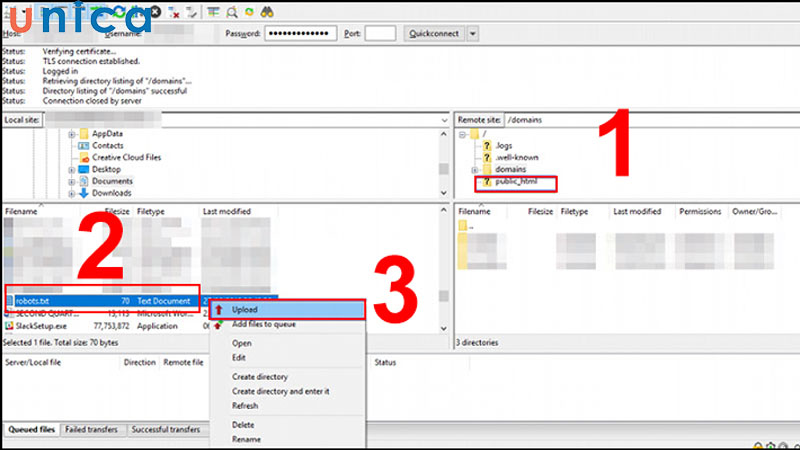
Task: Click the SlackSetup.exe application icon
Action: tap(9, 326)
